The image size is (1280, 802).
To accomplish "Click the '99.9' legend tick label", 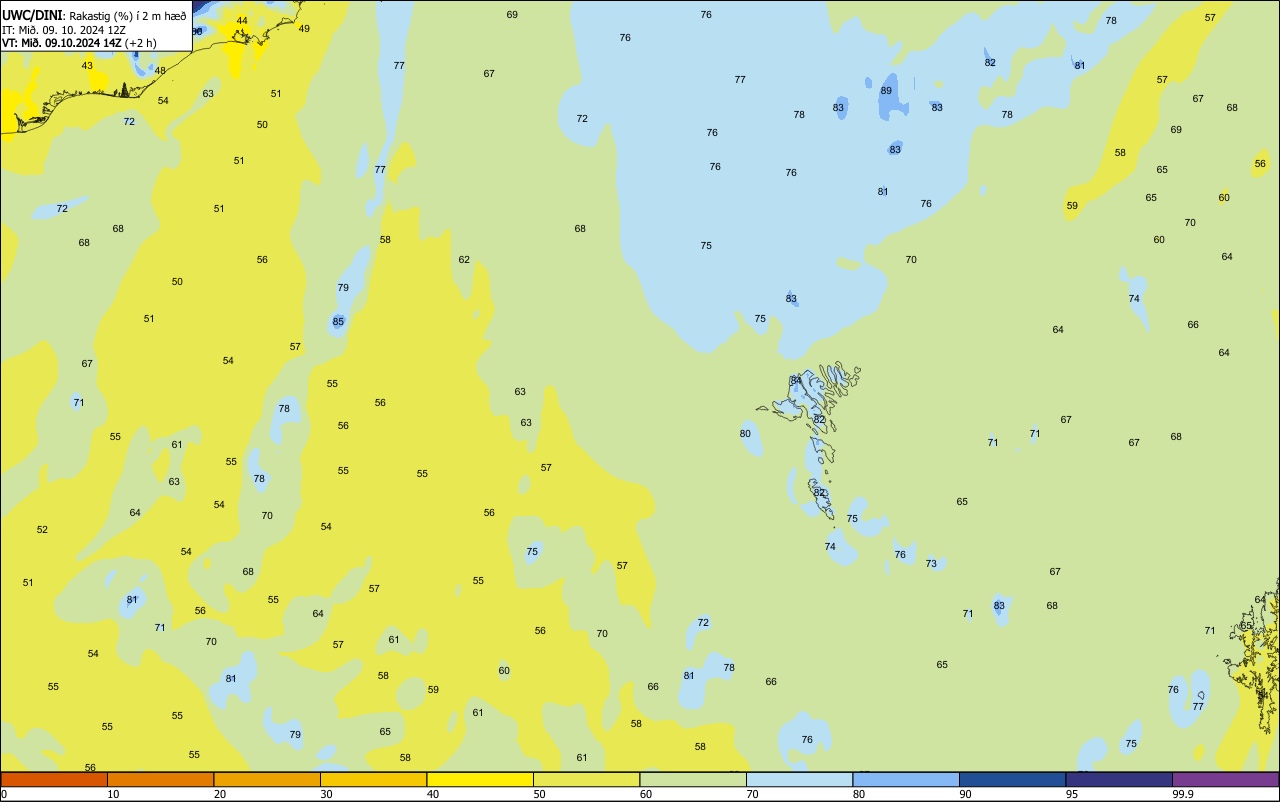I will 1184,794.
